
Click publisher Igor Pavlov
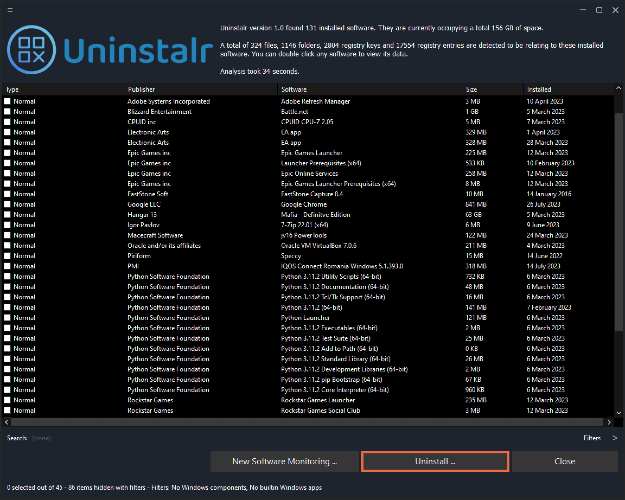pos(143,225)
